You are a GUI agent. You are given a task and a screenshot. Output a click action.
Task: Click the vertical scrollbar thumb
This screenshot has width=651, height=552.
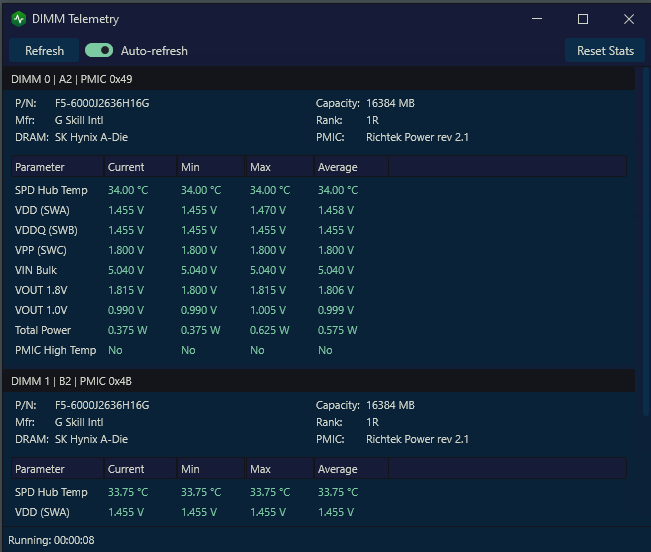(646, 241)
